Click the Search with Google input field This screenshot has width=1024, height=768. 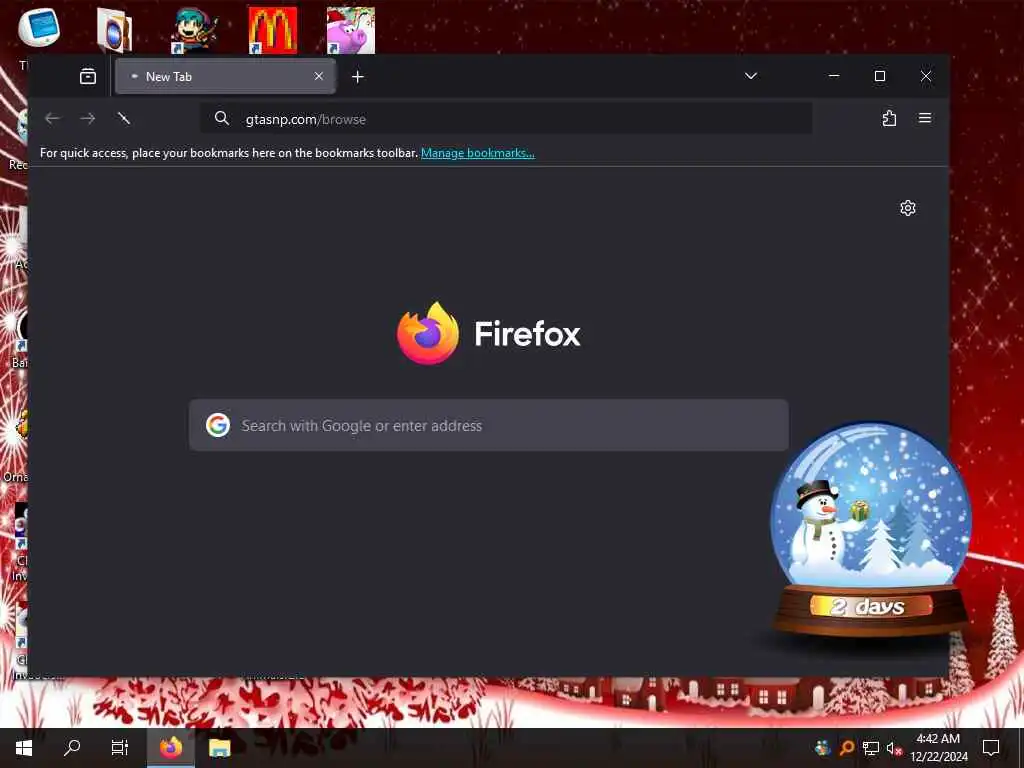click(x=488, y=425)
